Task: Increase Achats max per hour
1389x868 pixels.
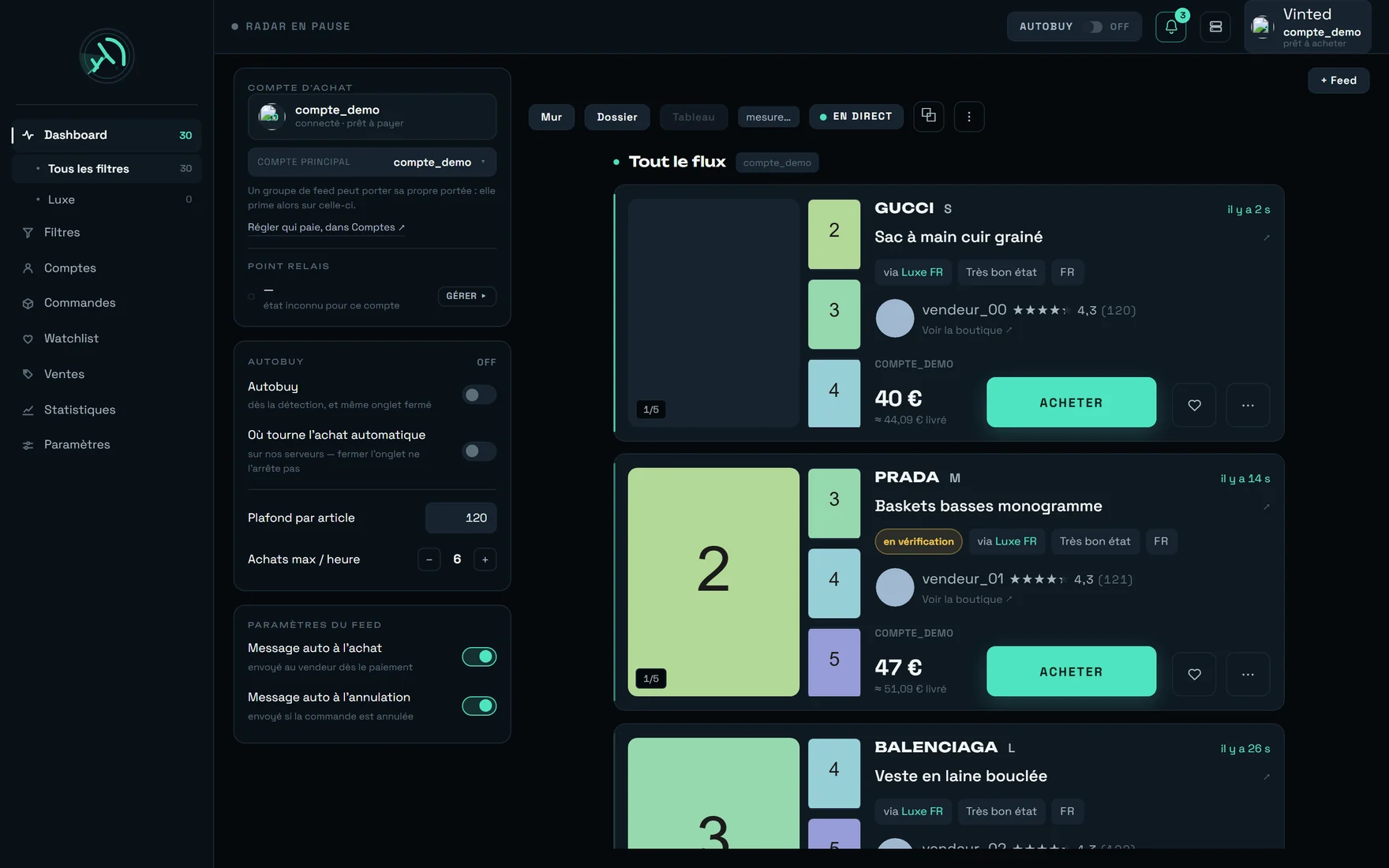Action: [x=485, y=559]
